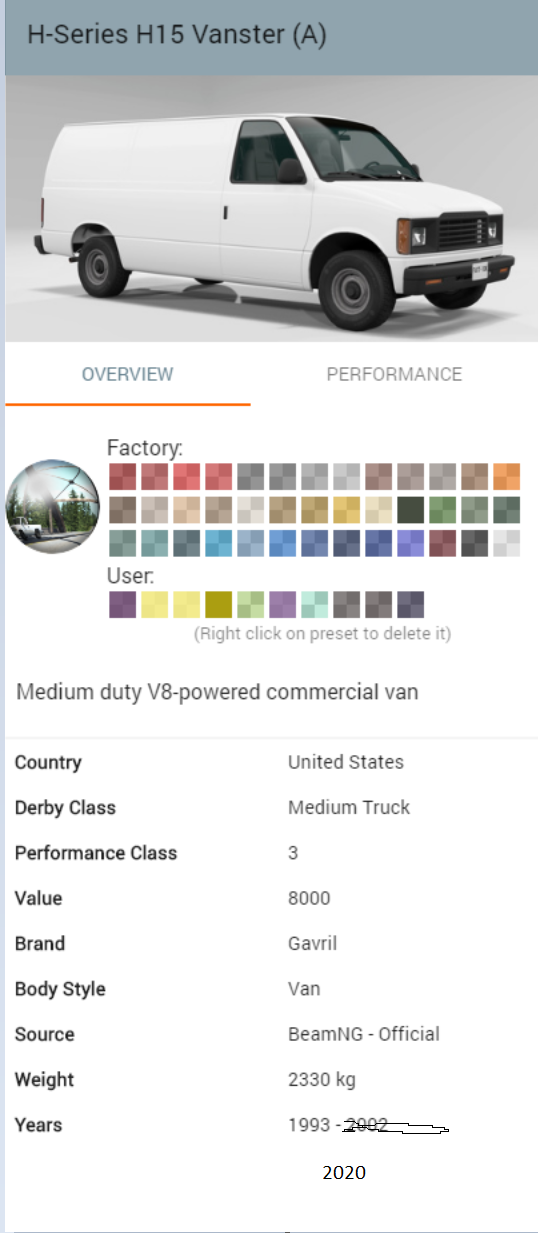Choose the light green user color preset
The width and height of the screenshot is (538, 1233).
[x=250, y=604]
